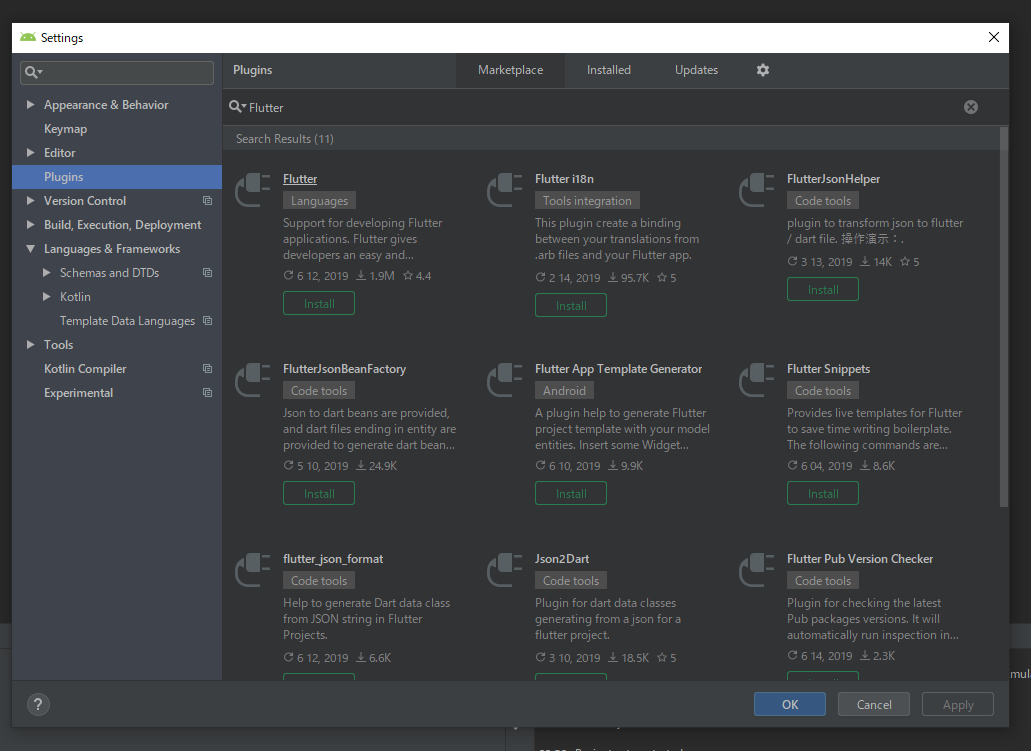Open Flutter App Template Generator title

coord(618,369)
